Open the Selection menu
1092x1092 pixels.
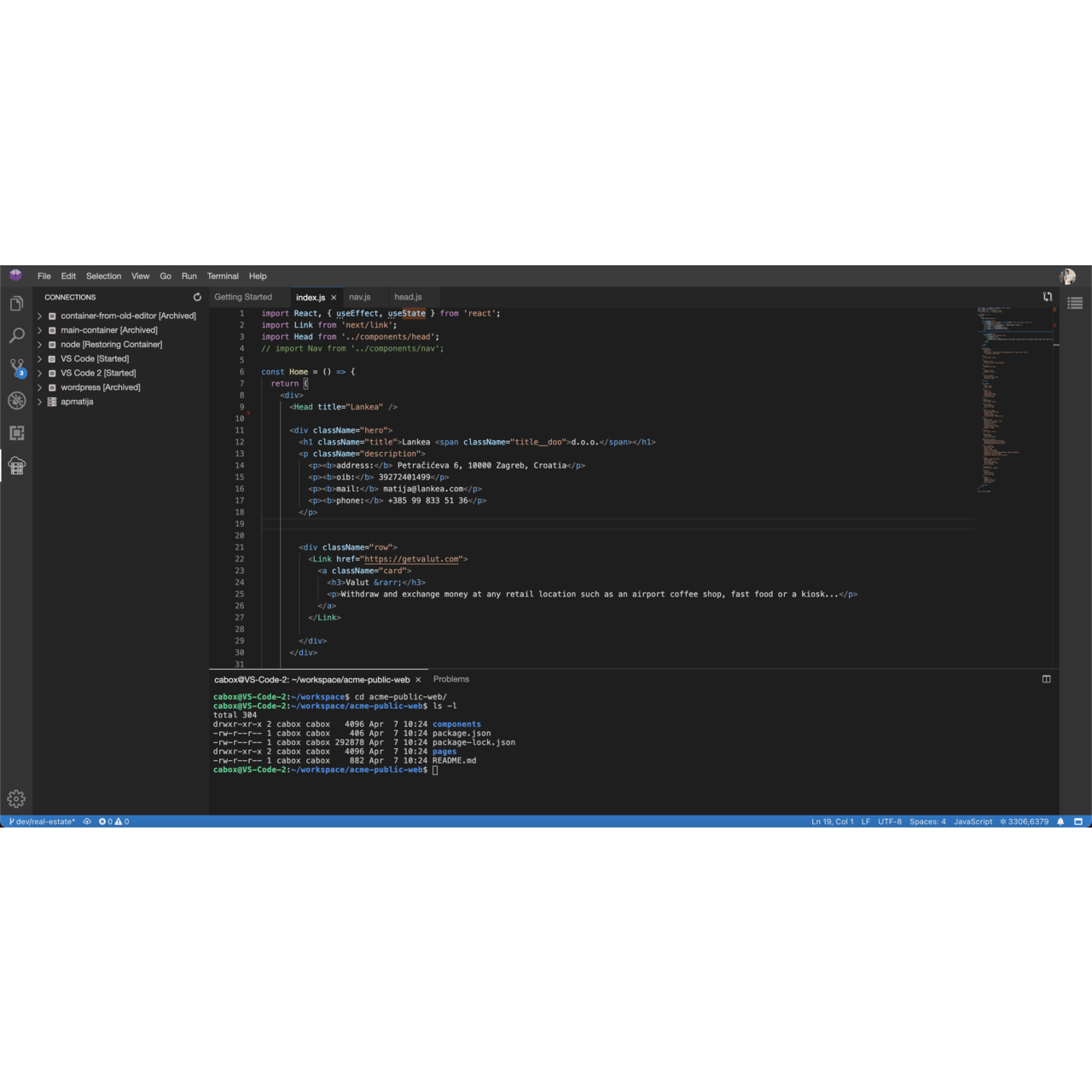103,276
